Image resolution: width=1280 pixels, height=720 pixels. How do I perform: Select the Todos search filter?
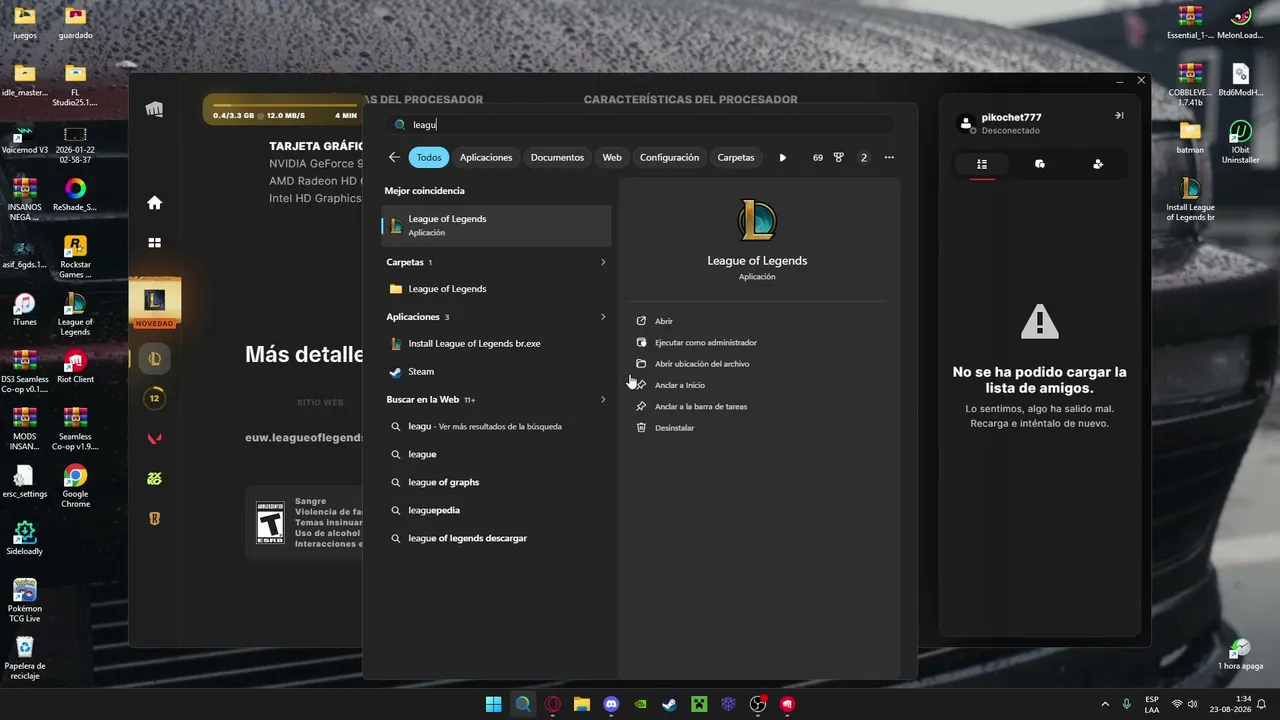(x=429, y=157)
